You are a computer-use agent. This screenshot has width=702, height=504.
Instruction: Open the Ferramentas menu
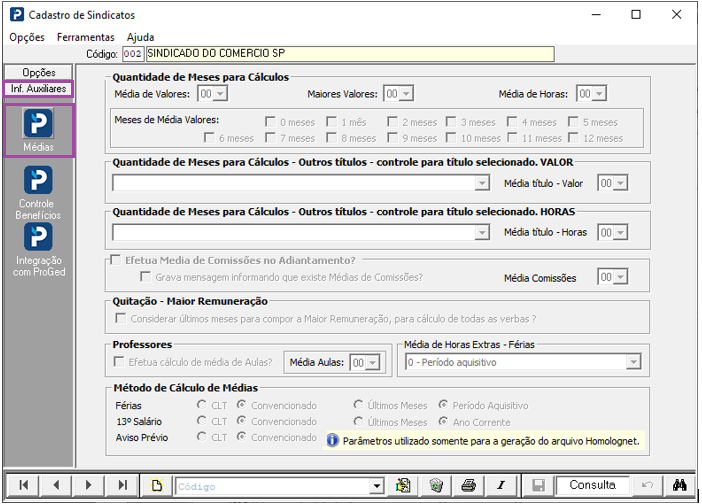click(x=85, y=37)
